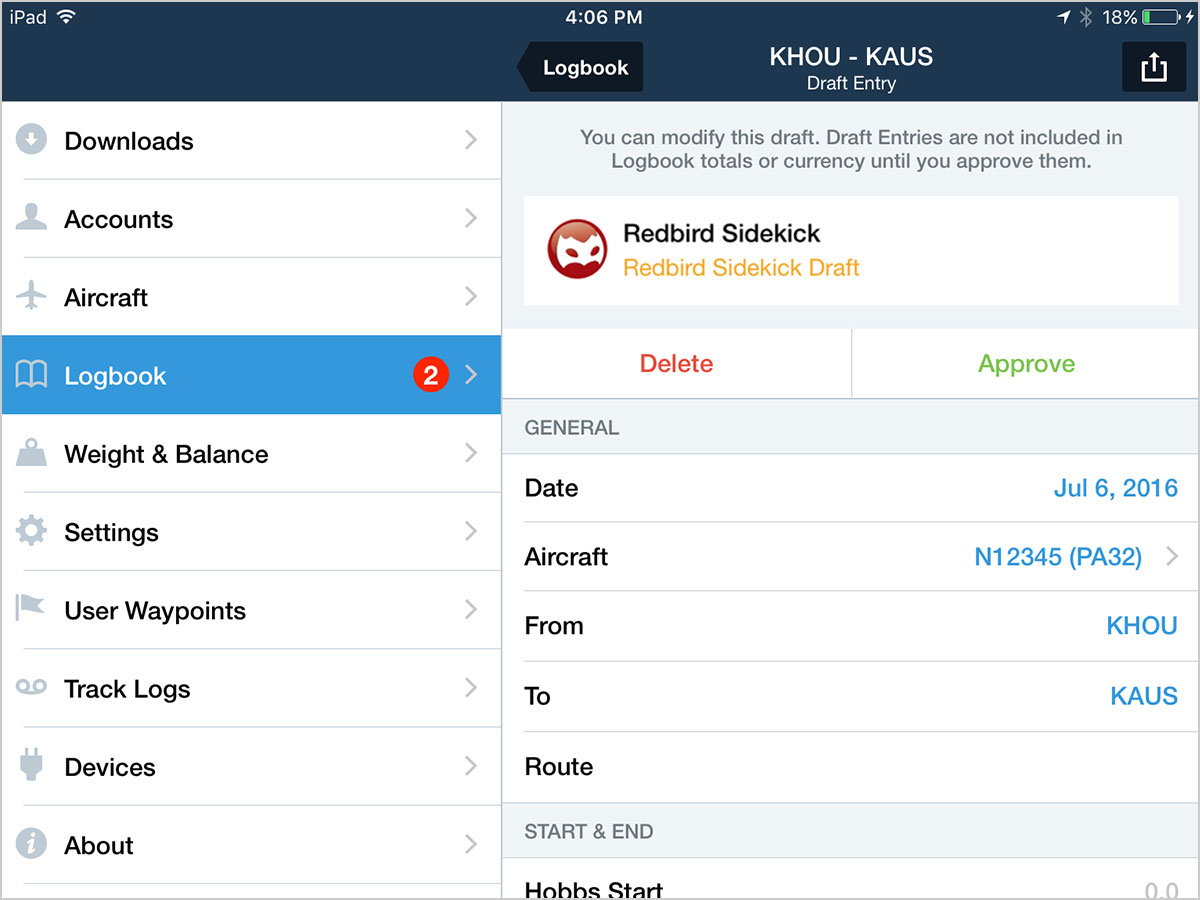Edit the From airport KHOU
The height and width of the screenshot is (900, 1200).
tap(1142, 626)
